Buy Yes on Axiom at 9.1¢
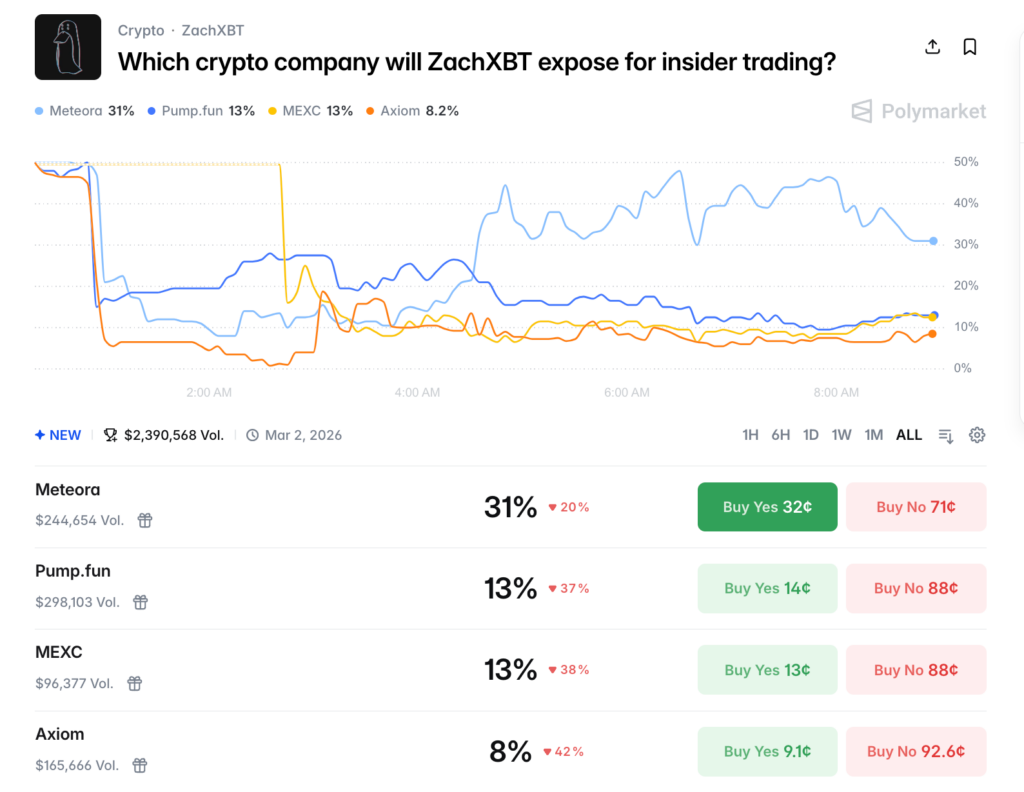 click(x=767, y=751)
